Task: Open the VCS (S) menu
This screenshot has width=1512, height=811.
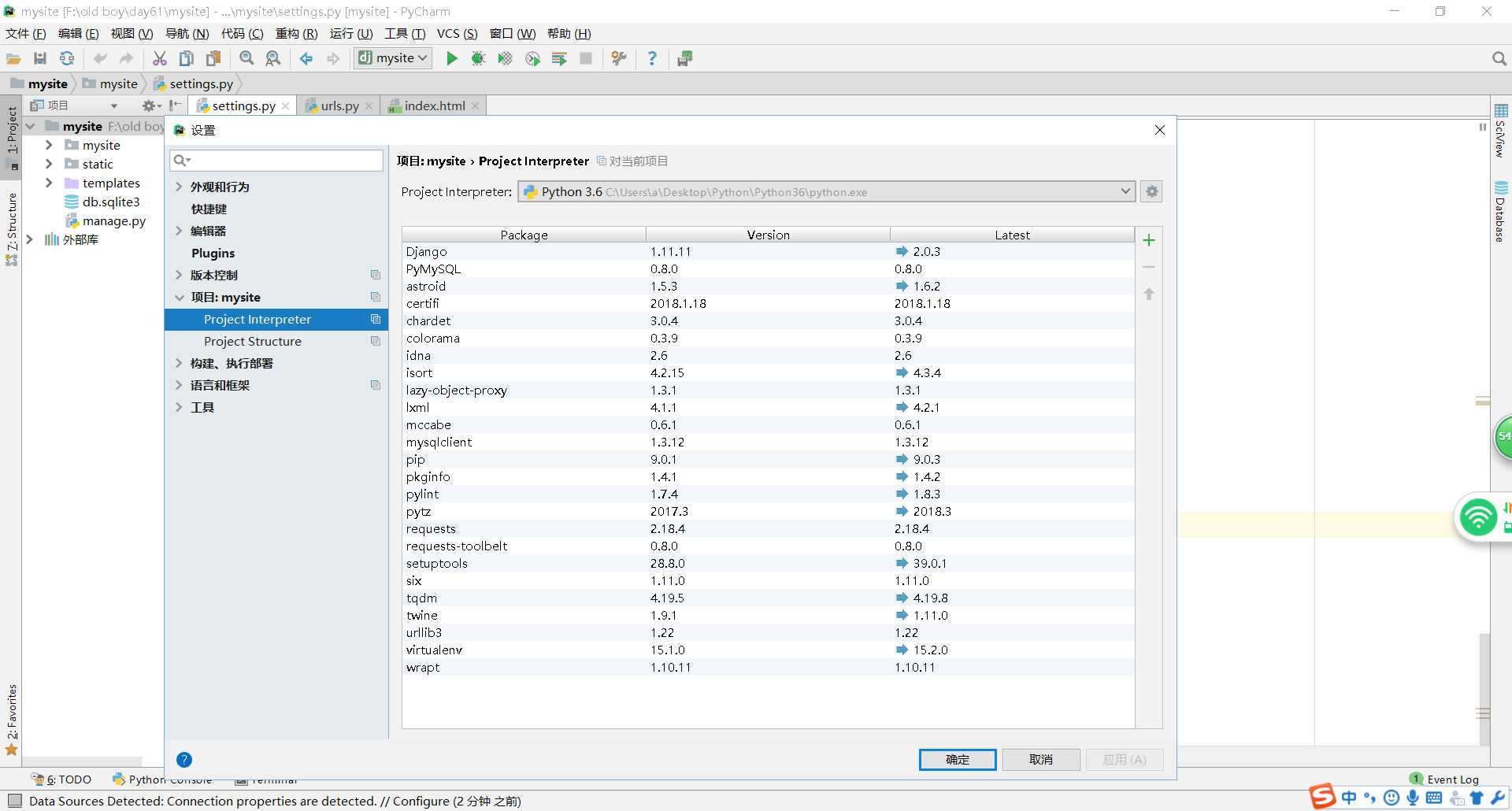Action: click(458, 33)
